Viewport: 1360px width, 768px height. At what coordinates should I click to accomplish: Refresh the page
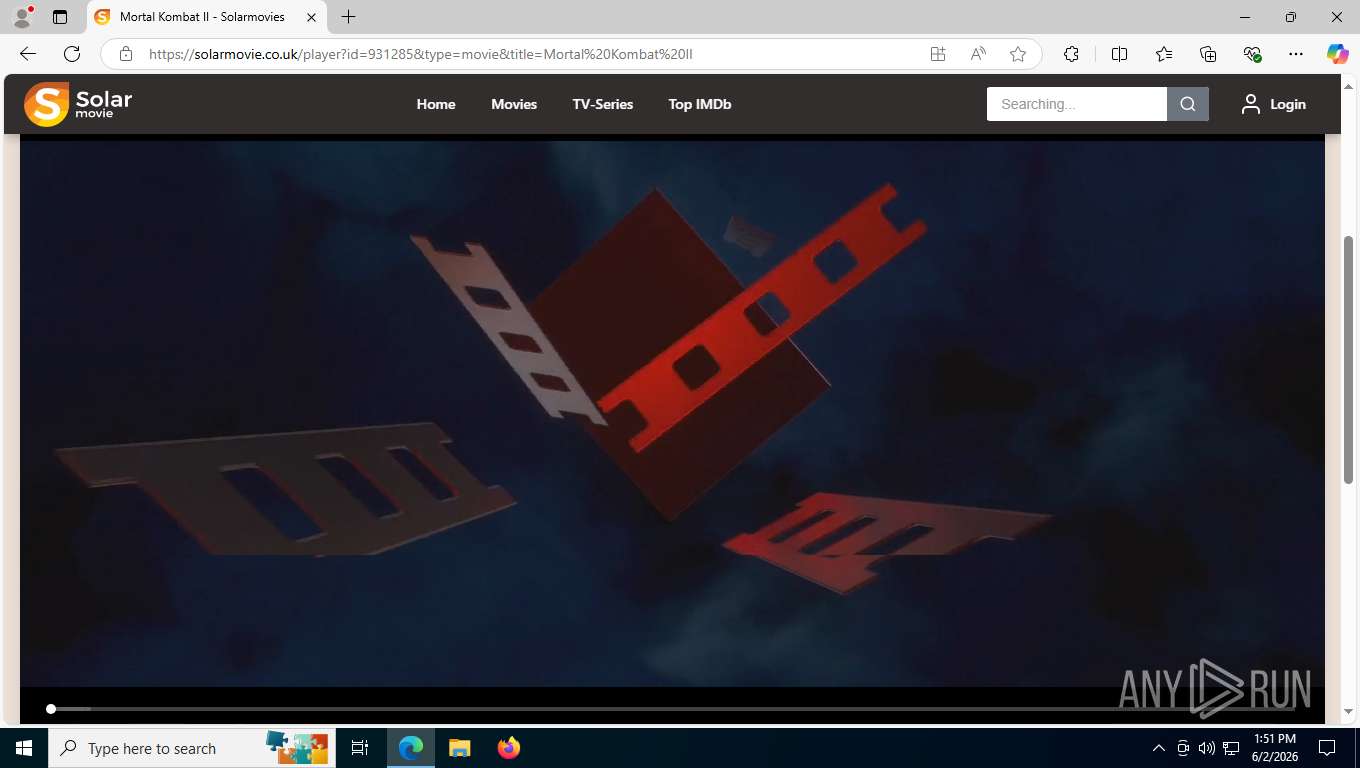72,54
